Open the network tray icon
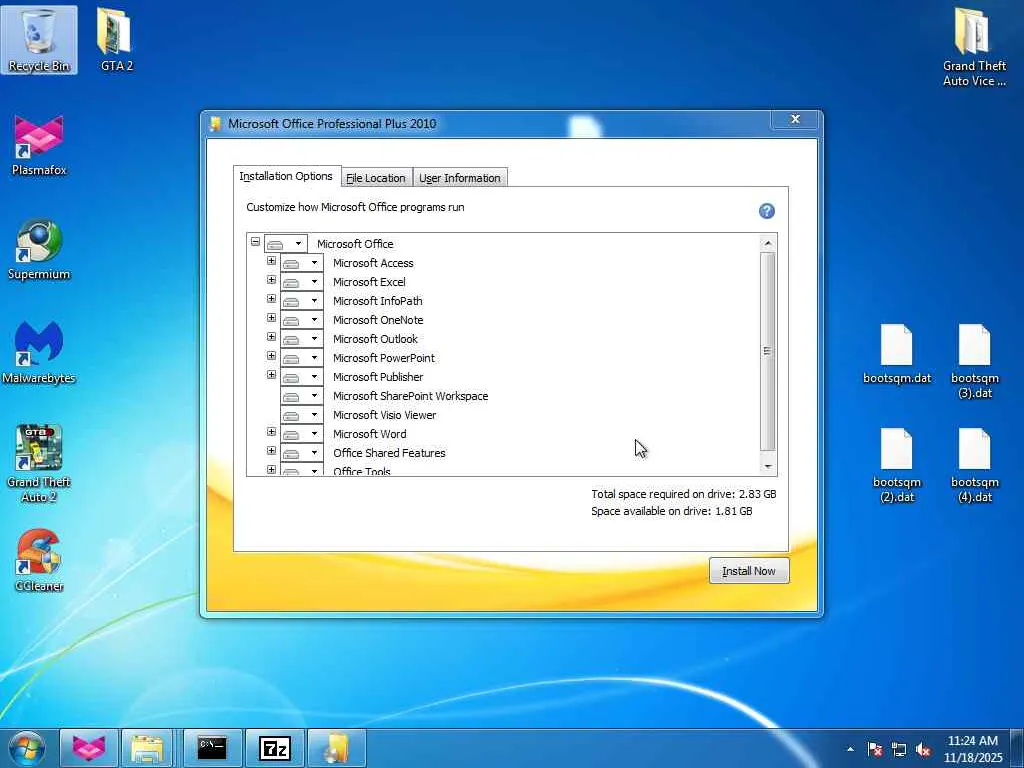The width and height of the screenshot is (1024, 768). click(x=899, y=749)
